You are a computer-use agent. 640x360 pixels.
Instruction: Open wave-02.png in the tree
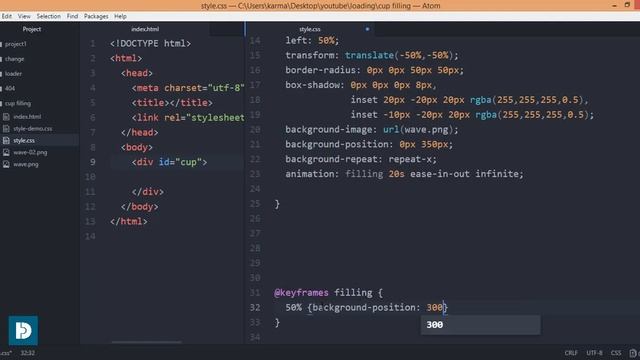point(30,152)
